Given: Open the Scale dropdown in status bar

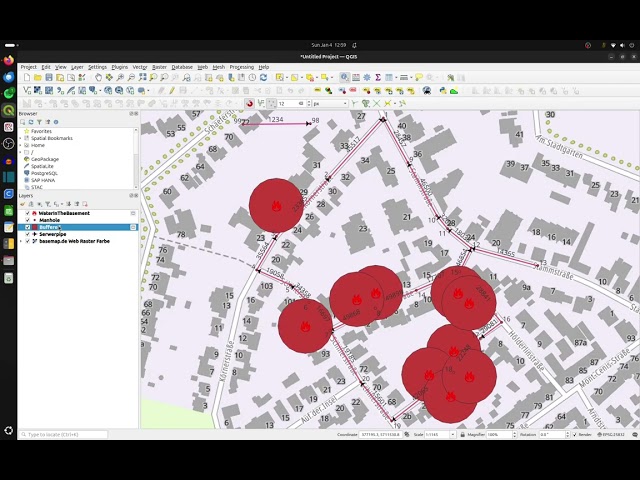Looking at the screenshot, I should pyautogui.click(x=453, y=435).
